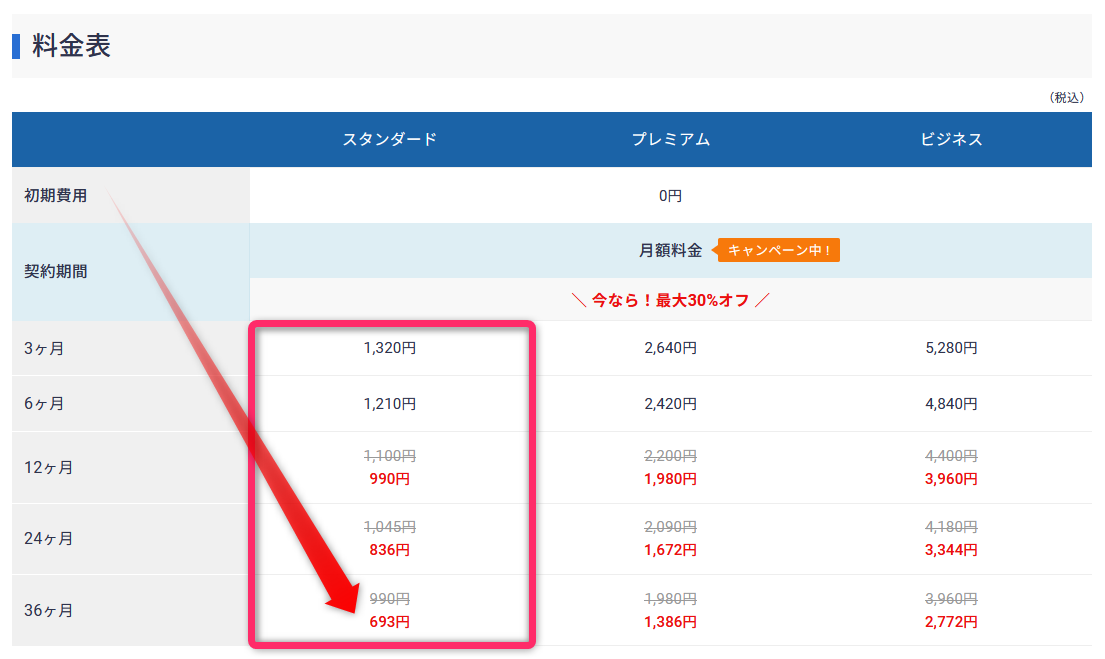Select the ビジネス plan header
Viewport: 1105px width, 659px height.
[951, 139]
